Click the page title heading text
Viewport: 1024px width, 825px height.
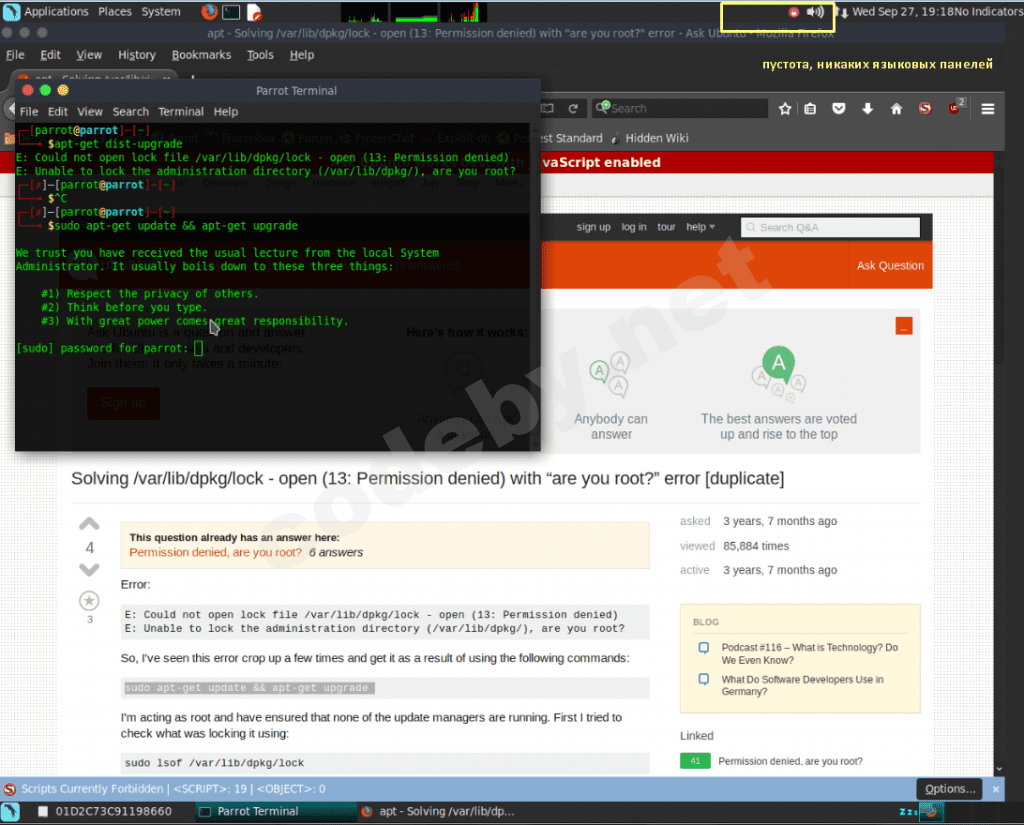point(427,478)
